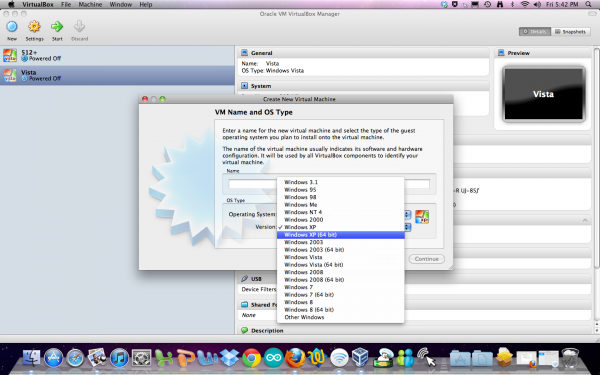
Task: Click the Vista preview thumbnail
Action: 544,94
